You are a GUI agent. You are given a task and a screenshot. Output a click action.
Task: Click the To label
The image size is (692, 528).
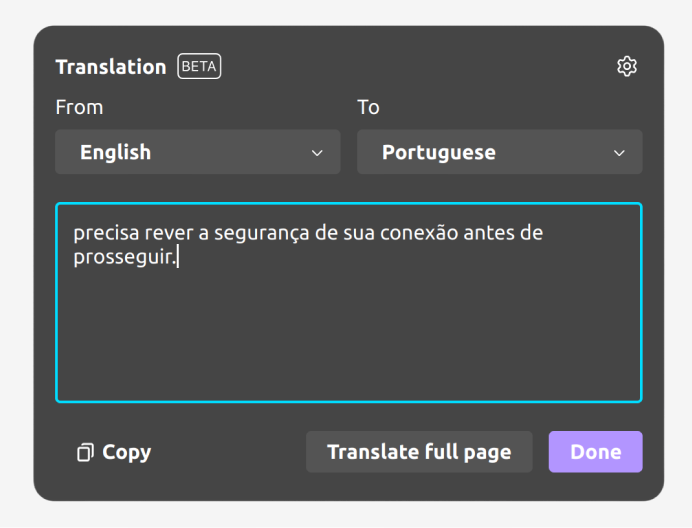[368, 107]
